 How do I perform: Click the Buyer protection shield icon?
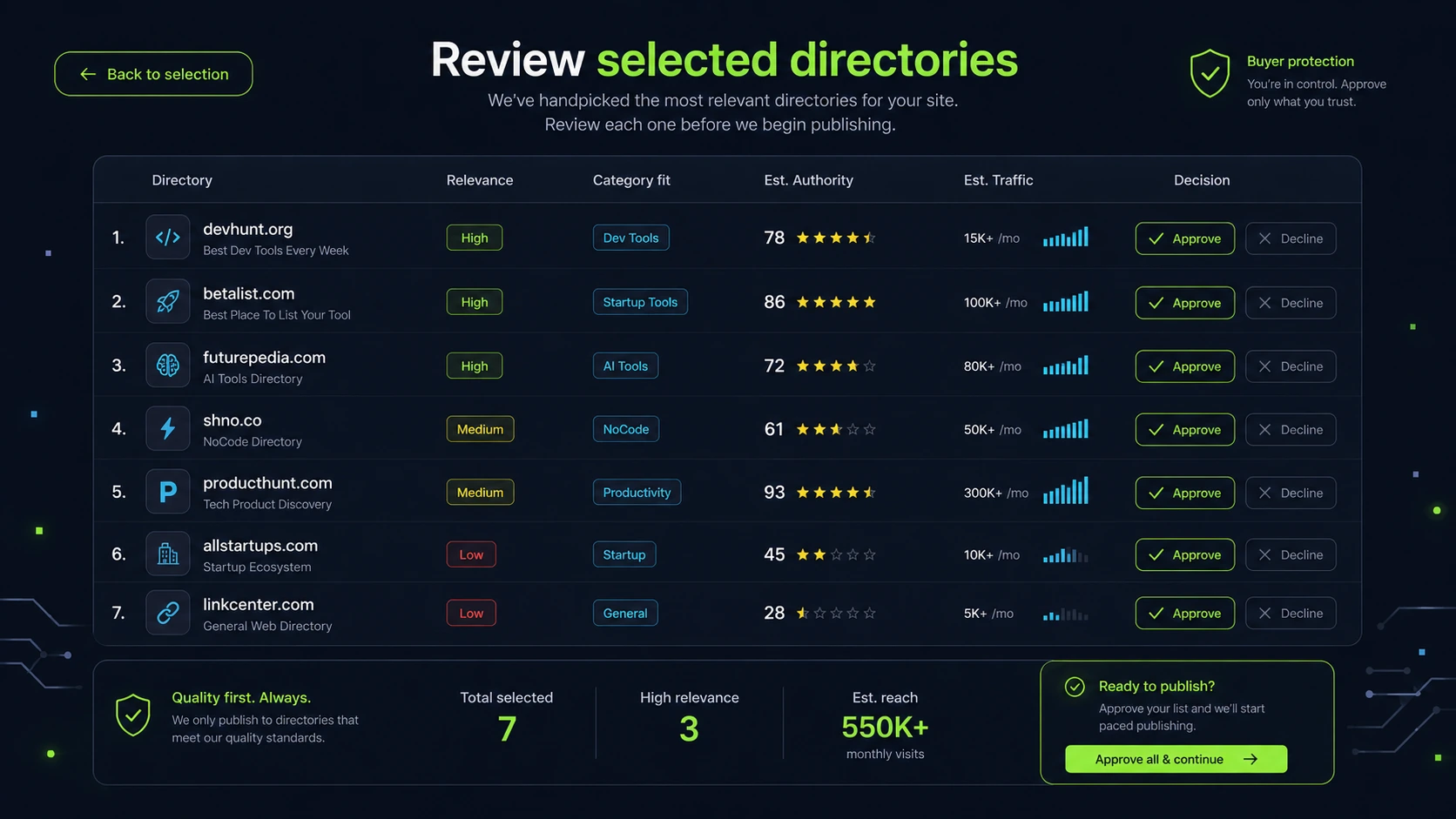(x=1210, y=73)
